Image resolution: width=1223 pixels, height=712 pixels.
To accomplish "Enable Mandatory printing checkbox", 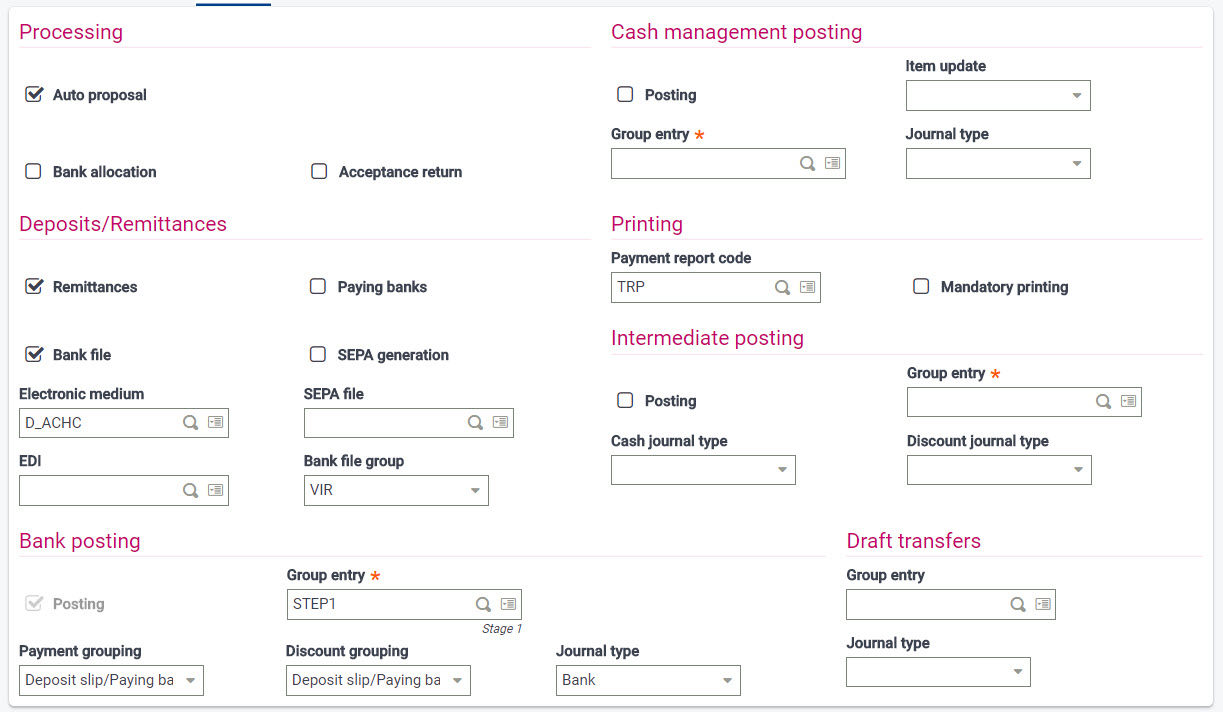I will (922, 287).
